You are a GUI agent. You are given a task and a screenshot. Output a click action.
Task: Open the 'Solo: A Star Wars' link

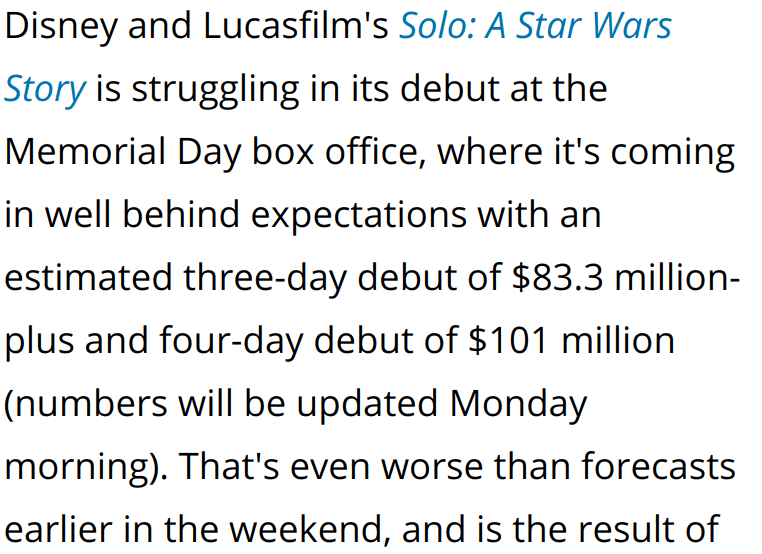[x=535, y=26]
